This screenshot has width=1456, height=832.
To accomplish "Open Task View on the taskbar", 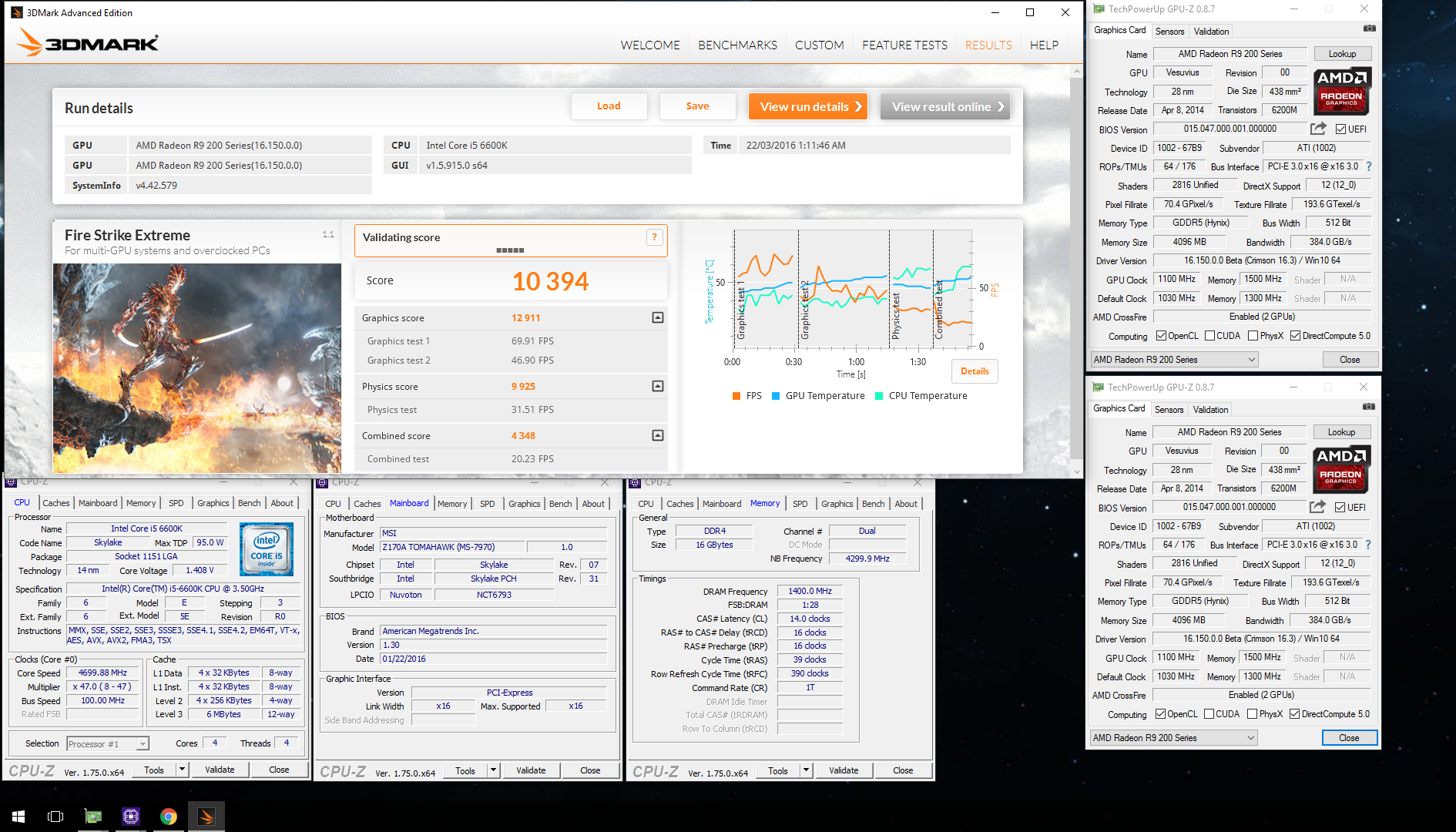I will click(x=55, y=816).
